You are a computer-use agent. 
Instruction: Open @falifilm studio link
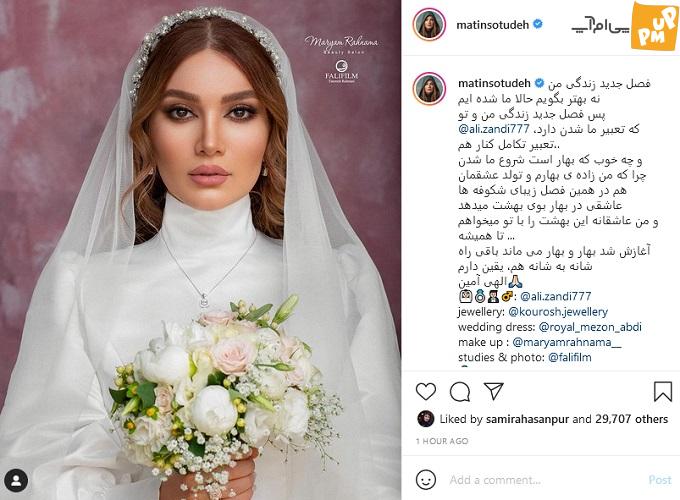click(x=570, y=357)
